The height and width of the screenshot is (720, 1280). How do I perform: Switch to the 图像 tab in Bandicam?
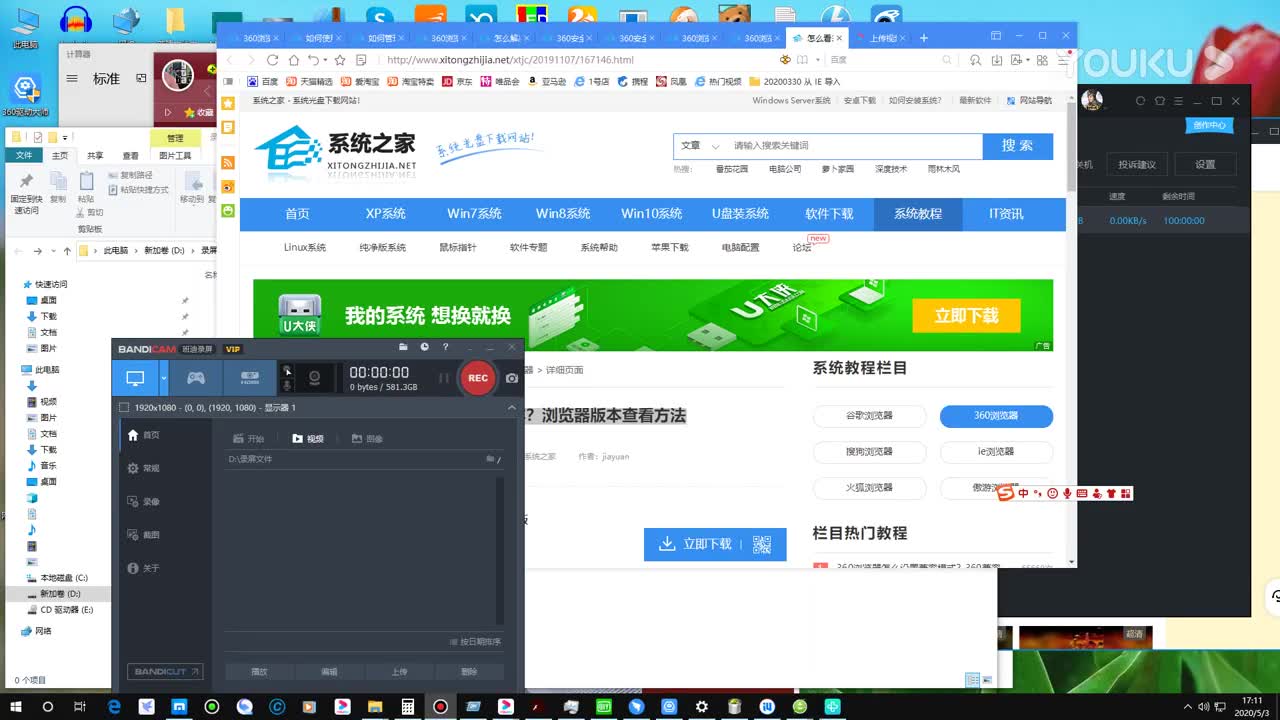point(367,438)
